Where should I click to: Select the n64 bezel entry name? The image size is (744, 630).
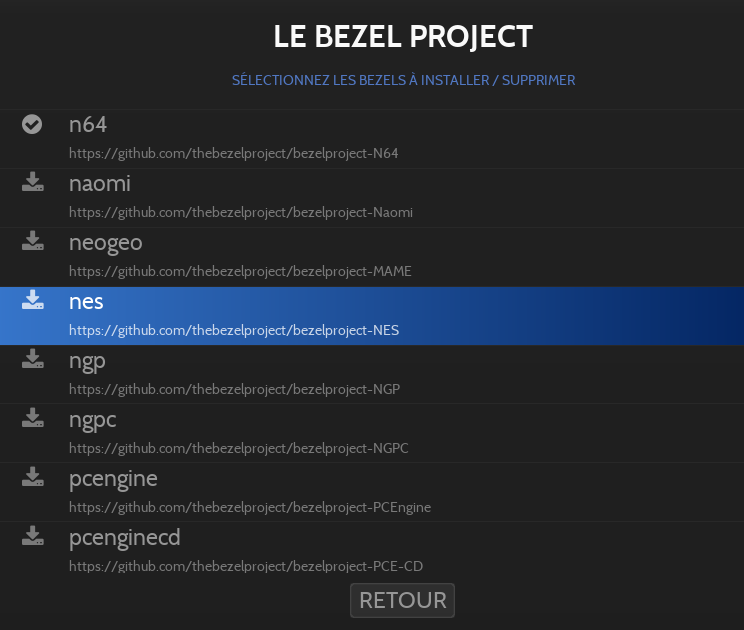[88, 125]
